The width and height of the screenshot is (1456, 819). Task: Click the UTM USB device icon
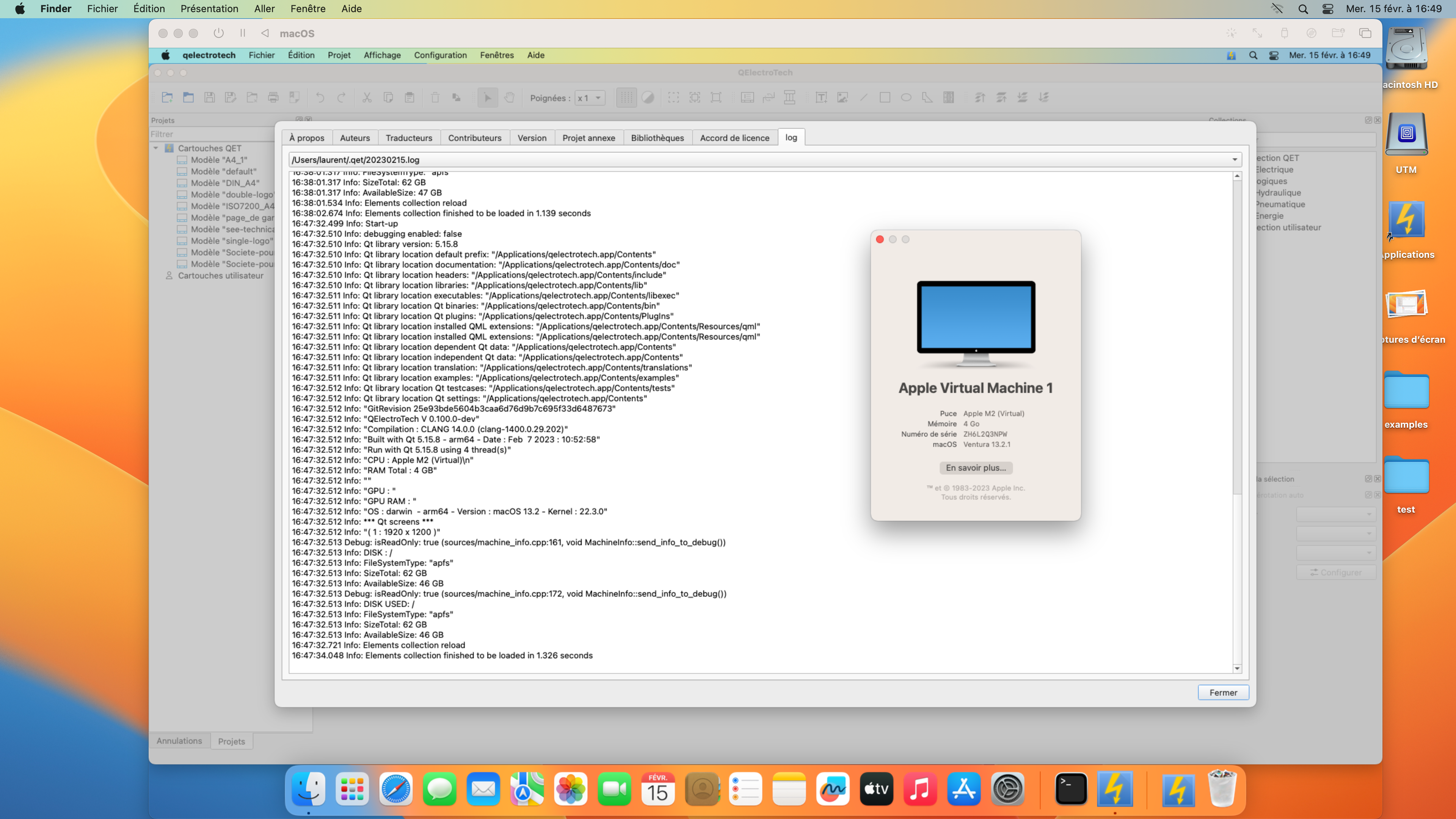click(x=1284, y=33)
